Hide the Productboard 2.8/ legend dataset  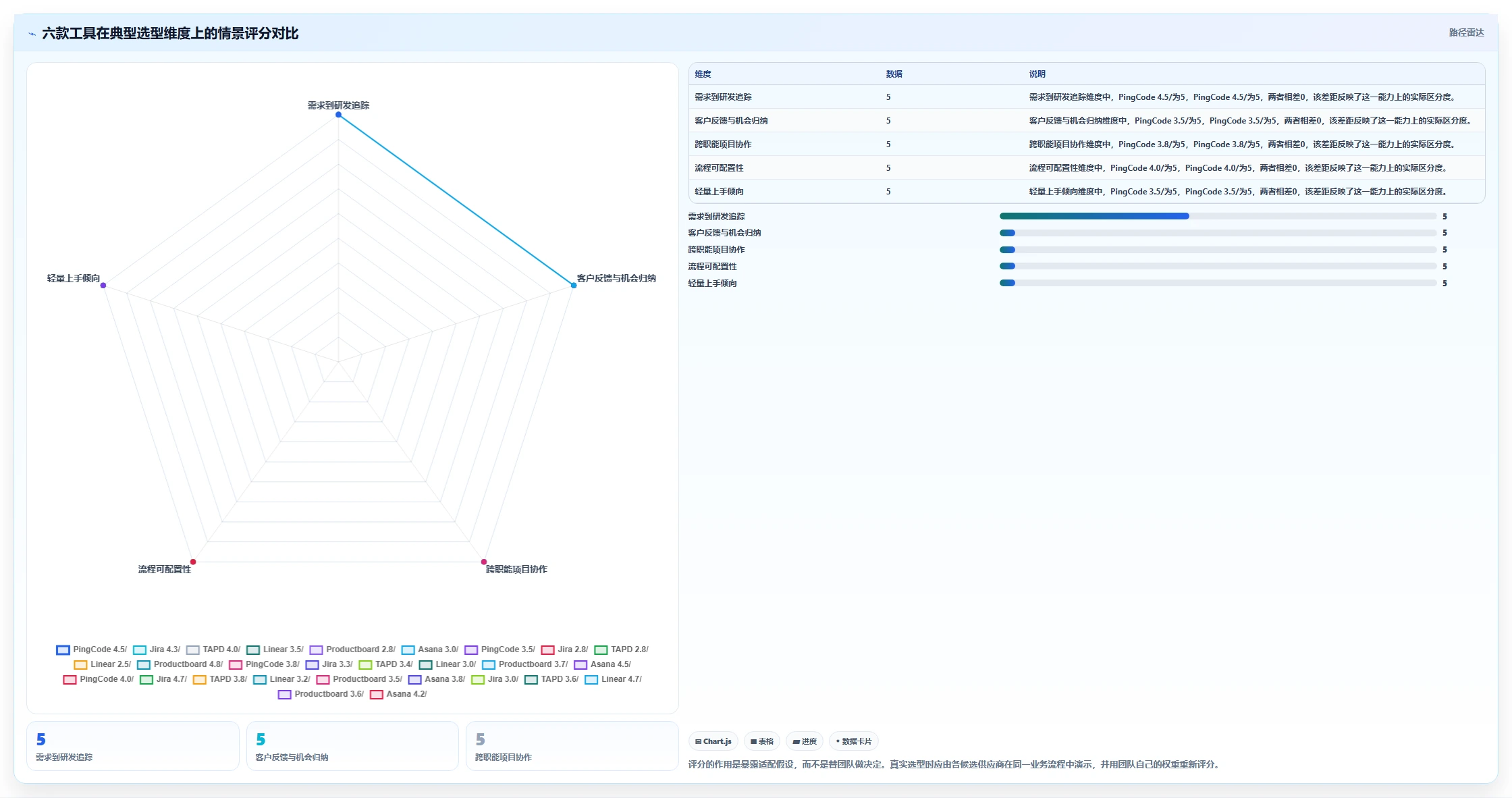tap(352, 649)
